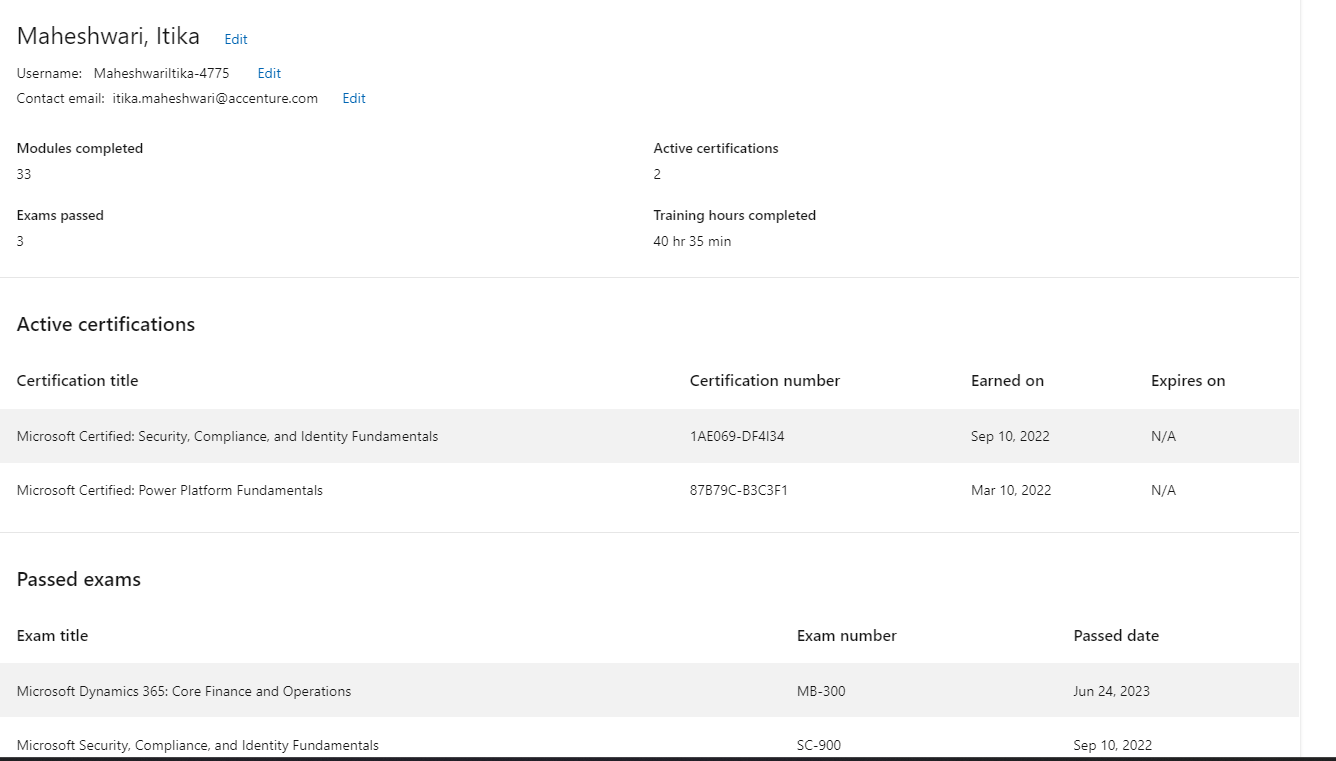Select Security, Compliance, and Identity Fundamentals certification row
This screenshot has width=1336, height=761.
point(649,436)
